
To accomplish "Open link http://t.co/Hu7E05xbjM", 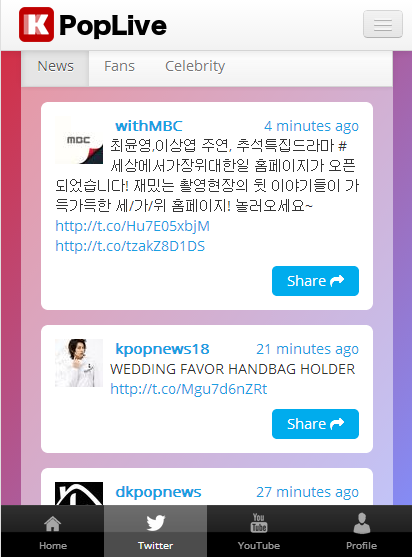I will coord(132,226).
